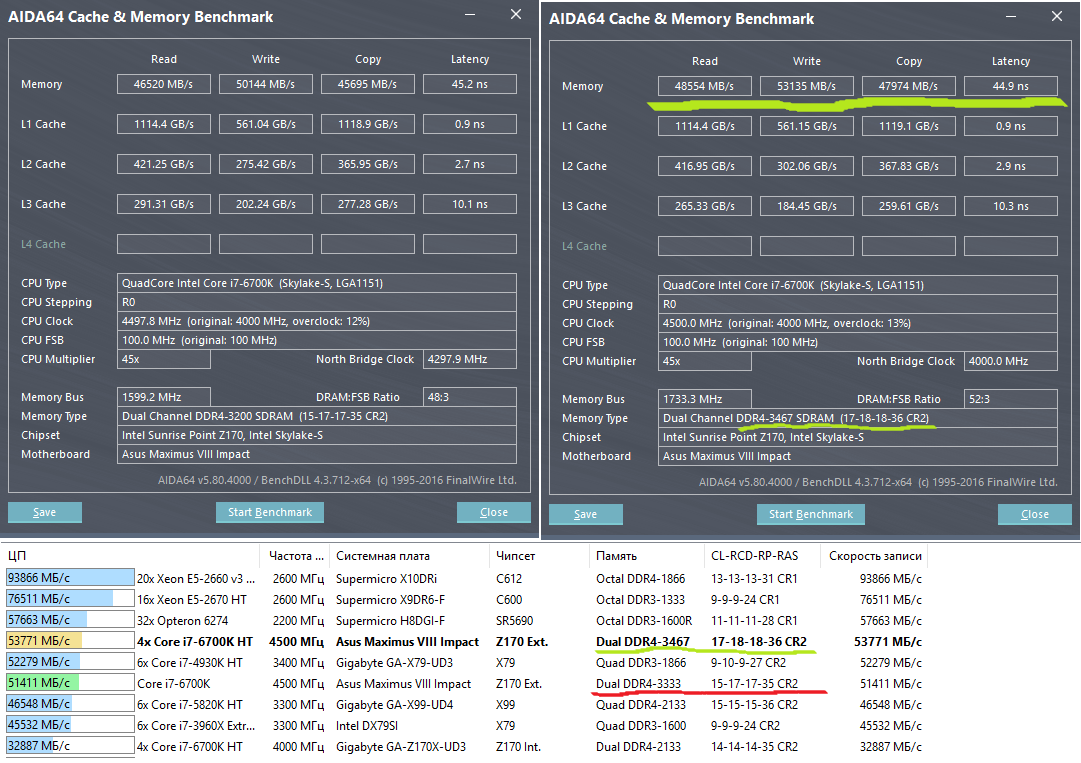Click the empty L4 Cache Read field in left window
The height and width of the screenshot is (763, 1081).
pyautogui.click(x=163, y=244)
